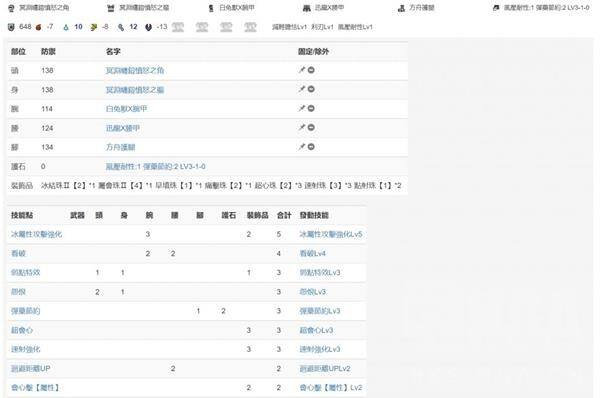Image resolution: width=600 pixels, height=398 pixels.
Task: Click the pin icon in the 頭 row
Action: [x=302, y=70]
